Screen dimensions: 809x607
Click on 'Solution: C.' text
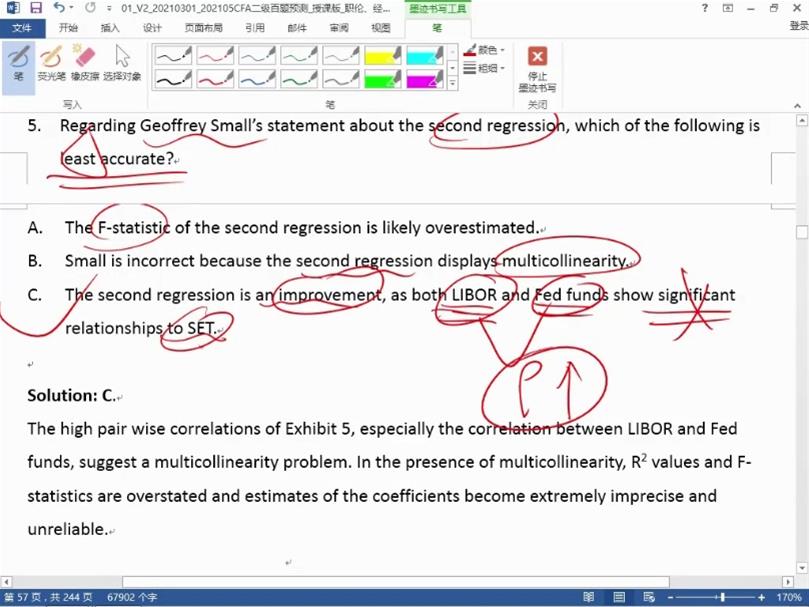tap(72, 395)
